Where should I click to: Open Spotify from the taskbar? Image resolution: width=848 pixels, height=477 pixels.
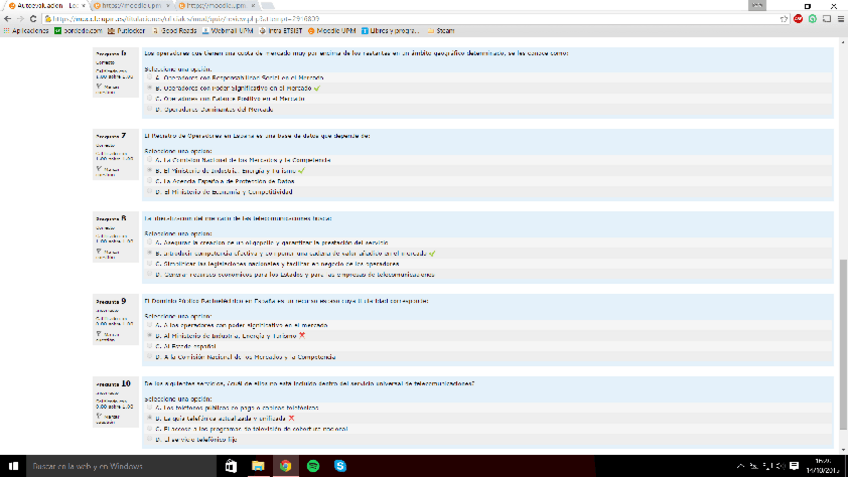(313, 466)
